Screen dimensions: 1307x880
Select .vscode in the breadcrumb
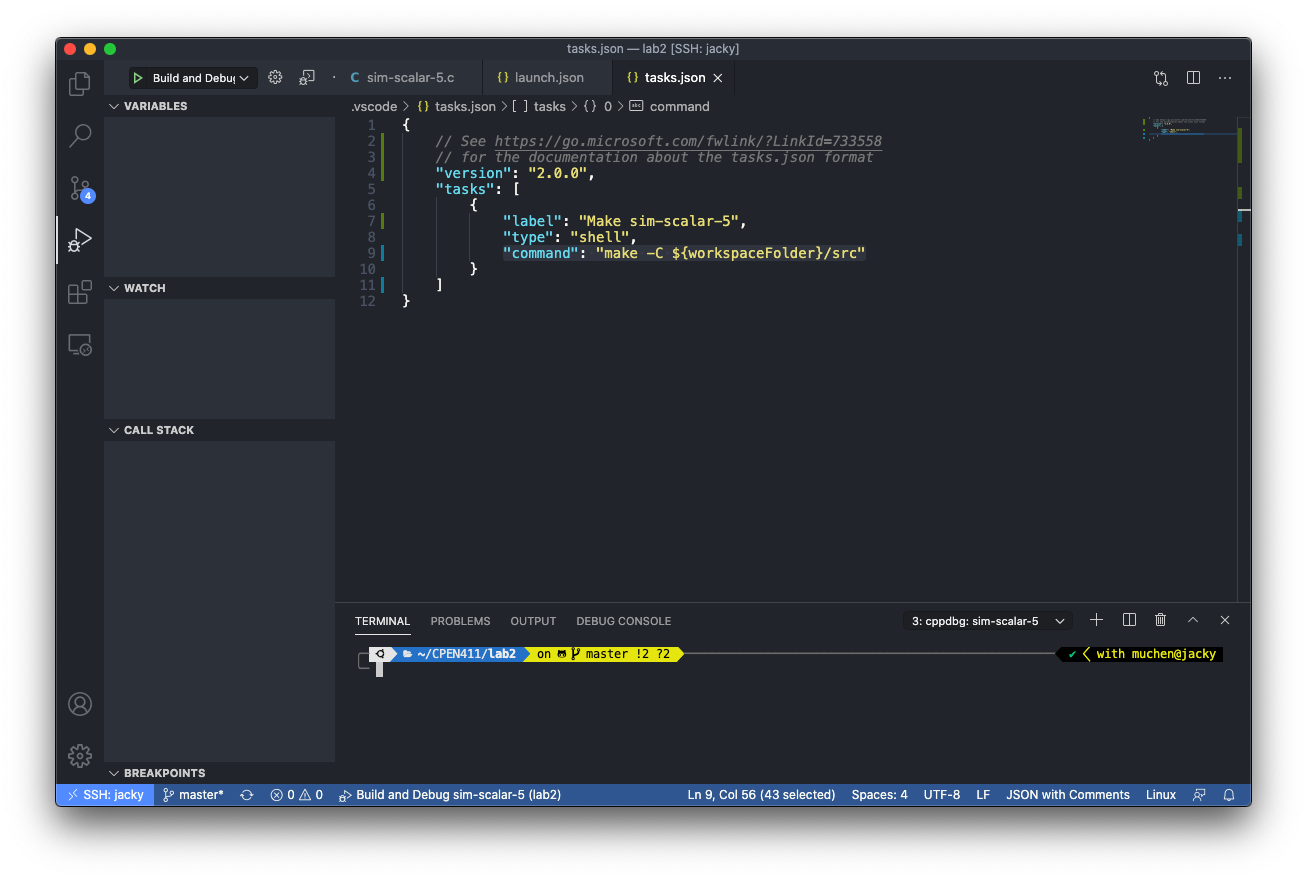[x=374, y=106]
